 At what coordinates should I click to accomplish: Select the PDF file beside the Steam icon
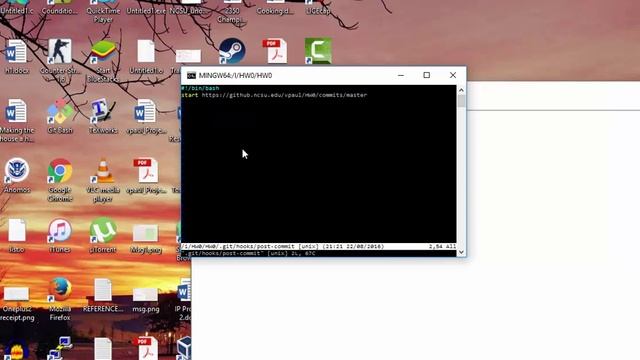pos(275,51)
